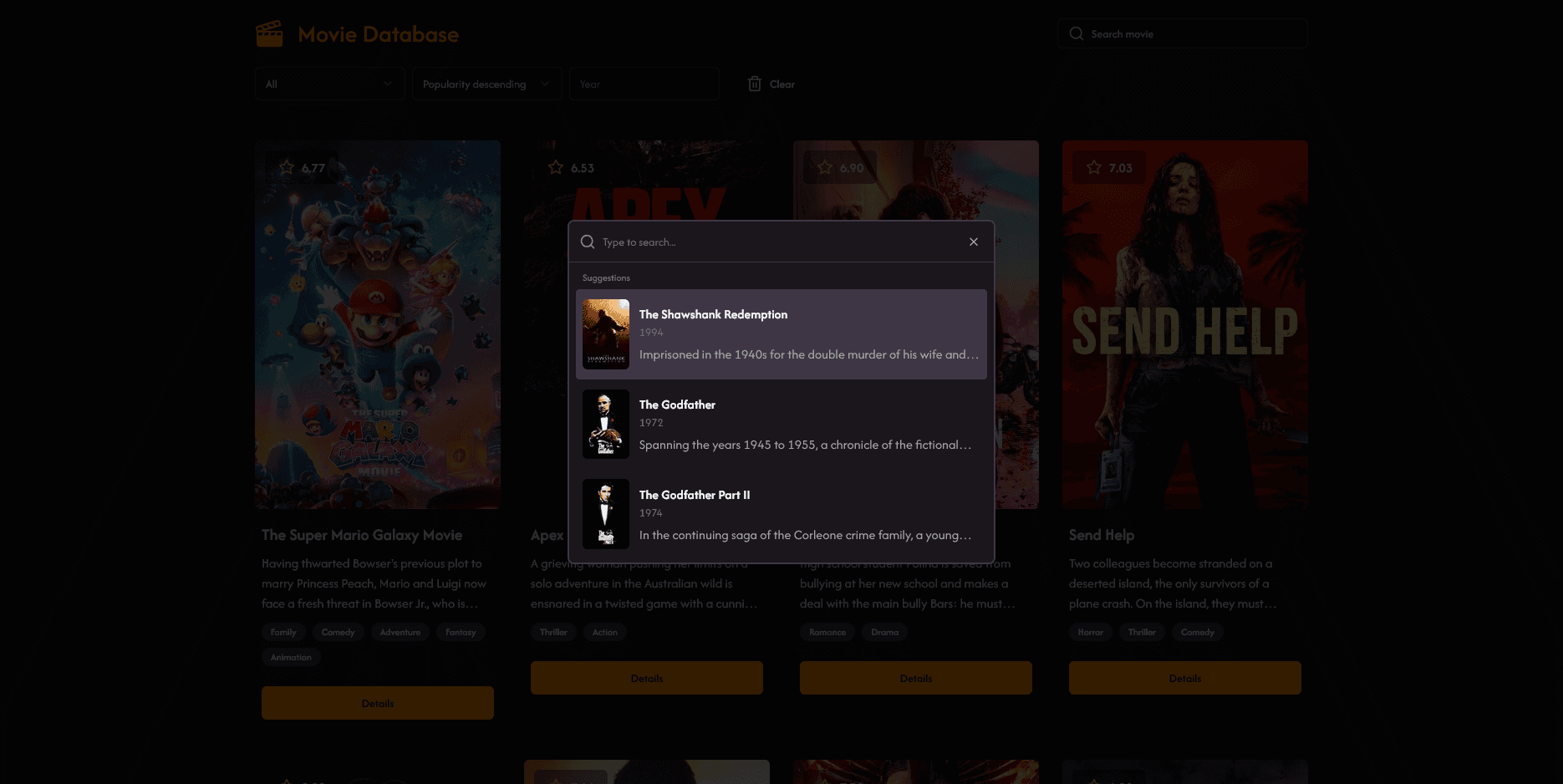1563x784 pixels.
Task: Focus the Search movie field in header
Action: (x=1183, y=33)
